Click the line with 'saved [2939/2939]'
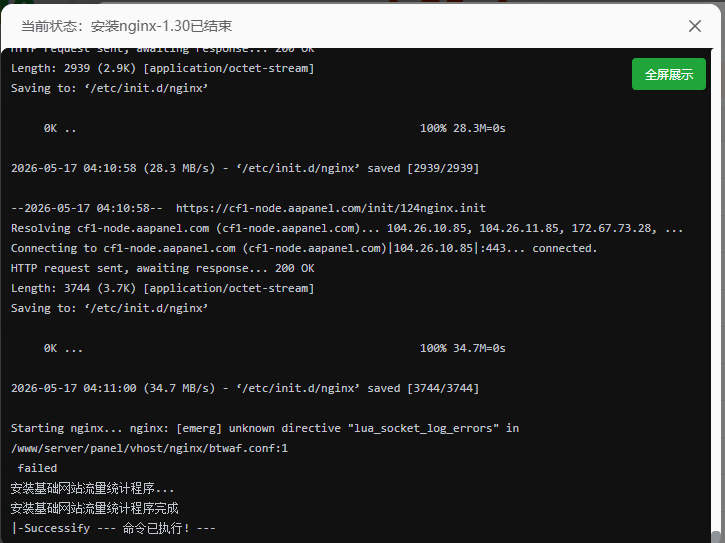The height and width of the screenshot is (543, 725). tap(245, 168)
